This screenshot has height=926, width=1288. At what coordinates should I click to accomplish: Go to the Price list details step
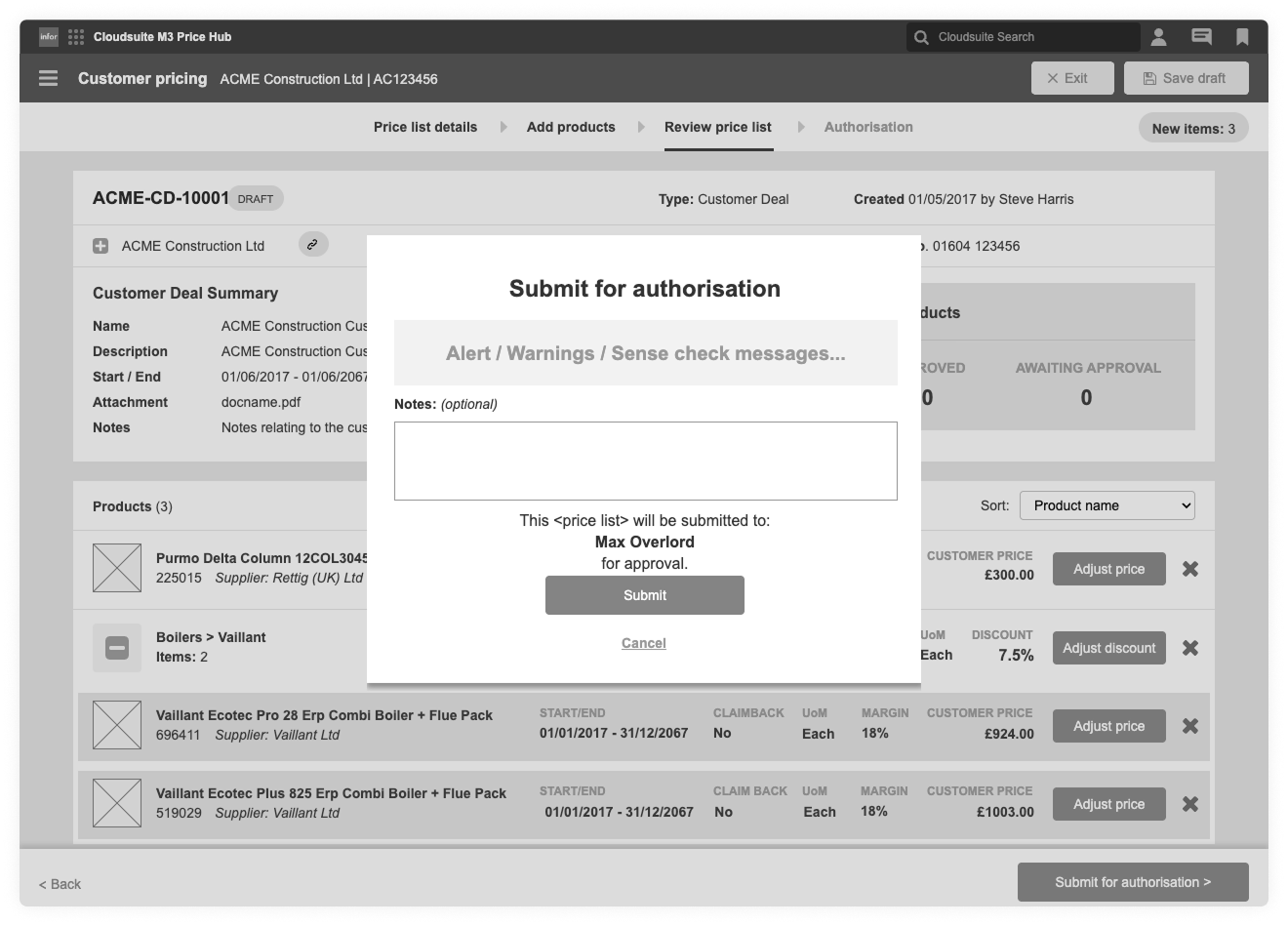click(x=425, y=127)
